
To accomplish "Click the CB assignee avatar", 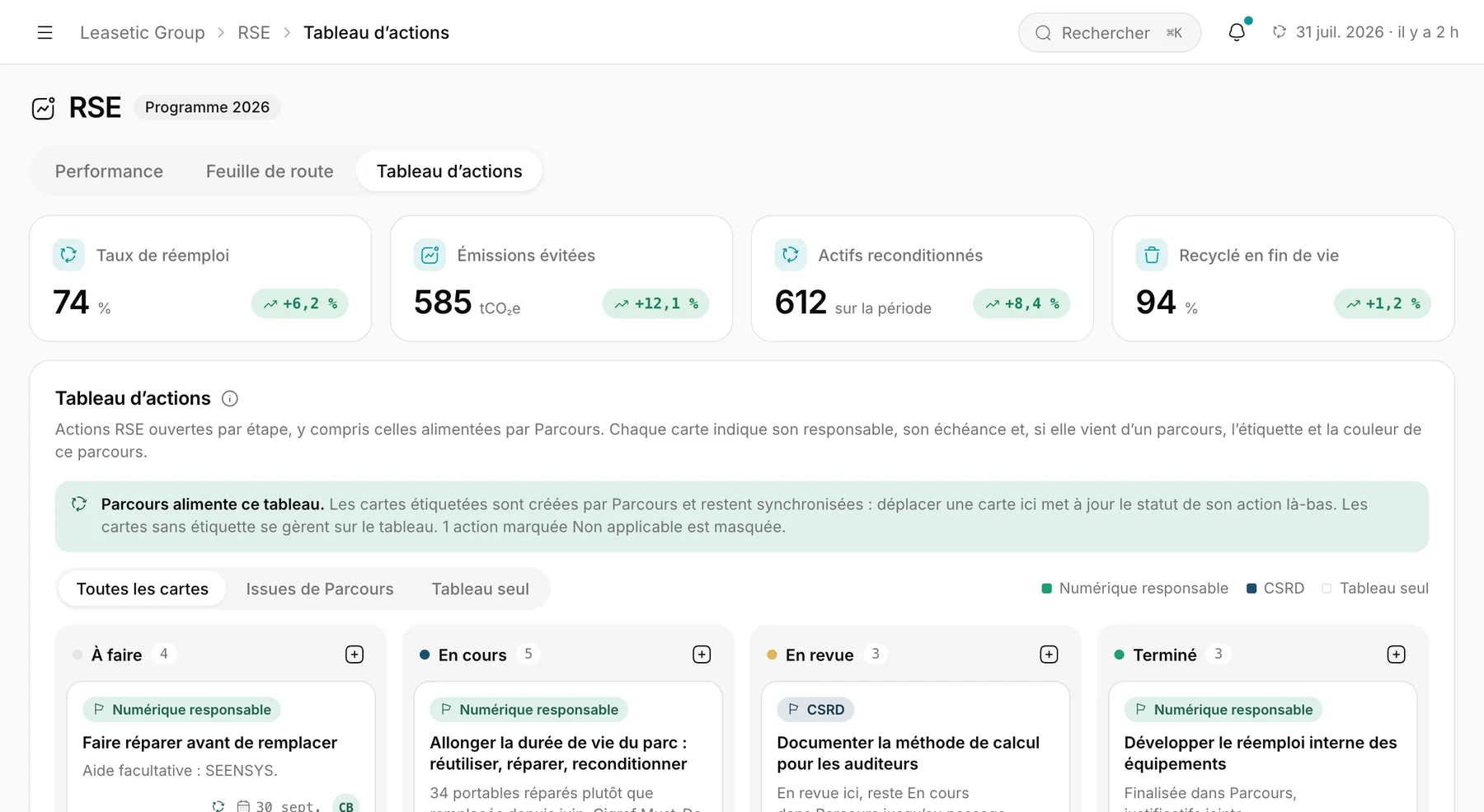I will (x=346, y=805).
